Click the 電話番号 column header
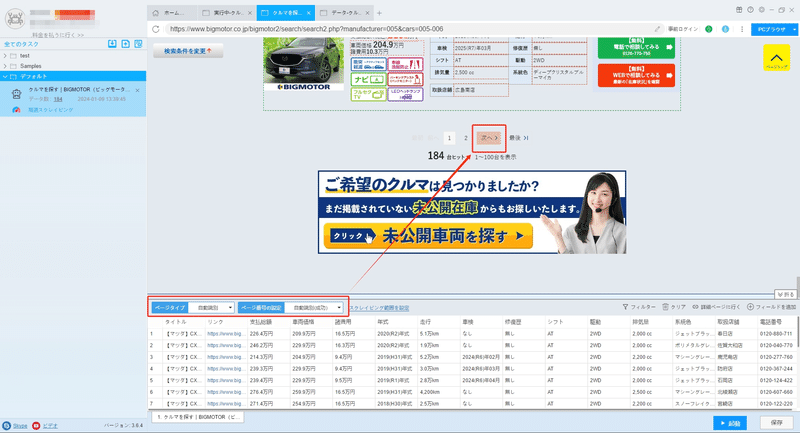This screenshot has height=433, width=800. tap(770, 322)
